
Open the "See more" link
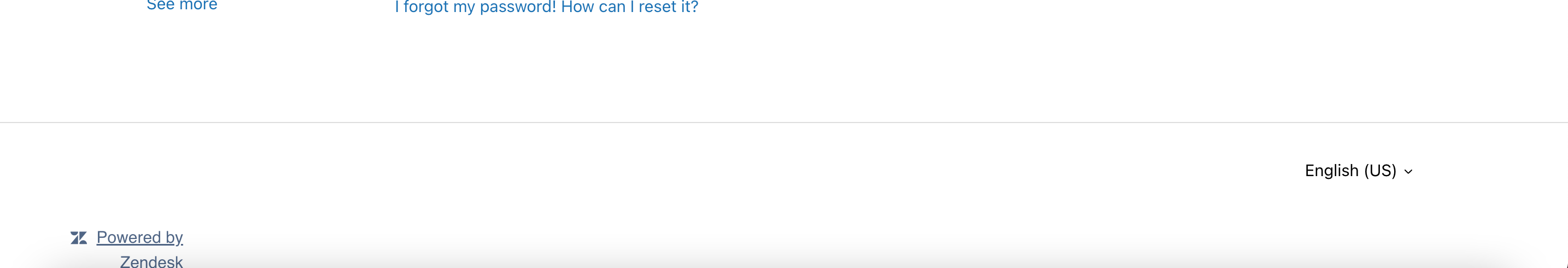tap(182, 5)
